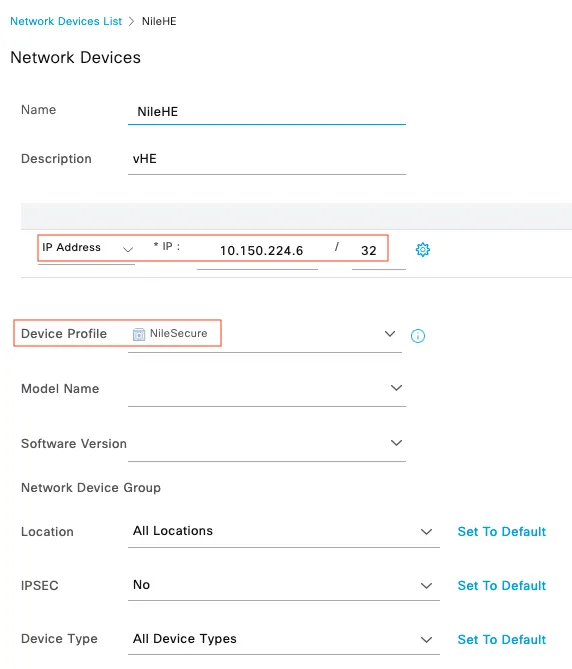Viewport: 572px width, 669px height.
Task: Open the IP Address type dropdown
Action: (86, 249)
